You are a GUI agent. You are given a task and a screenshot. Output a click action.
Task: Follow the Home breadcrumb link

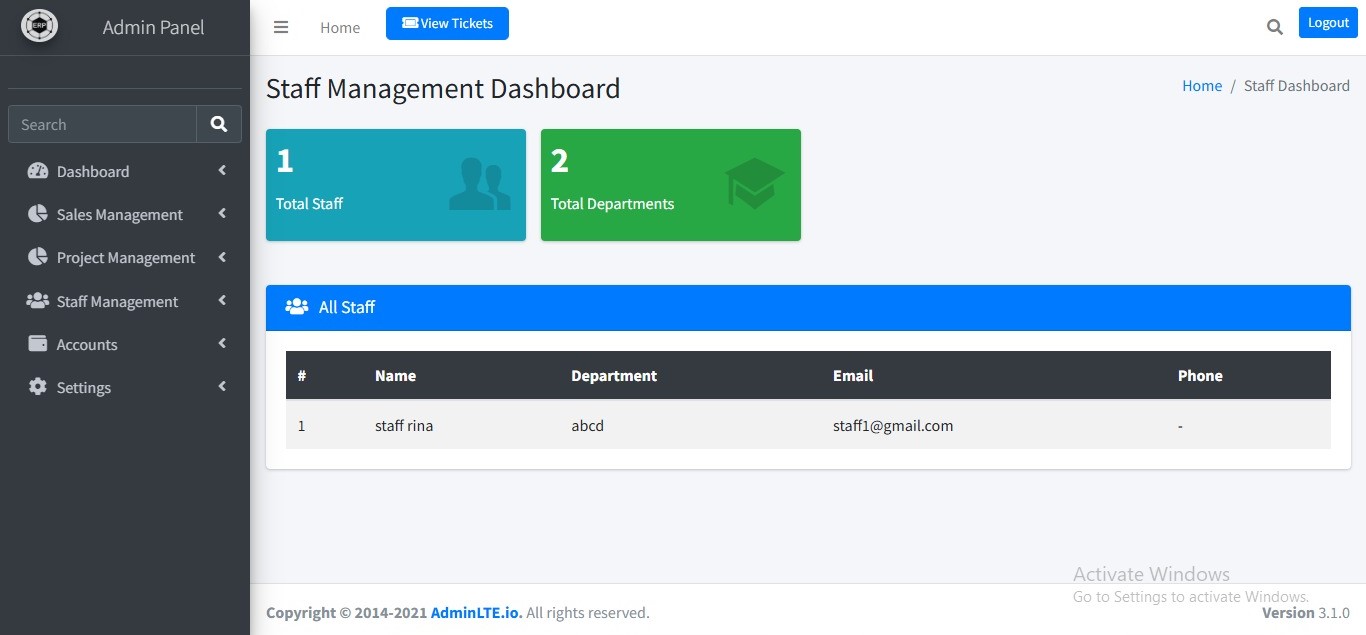click(1201, 86)
